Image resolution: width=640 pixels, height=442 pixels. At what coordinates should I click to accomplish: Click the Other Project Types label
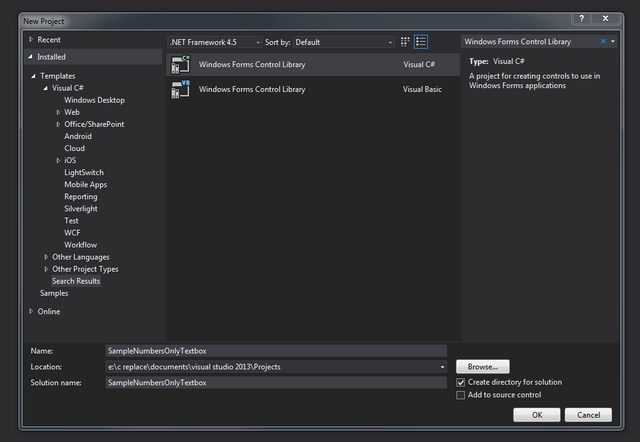click(85, 269)
